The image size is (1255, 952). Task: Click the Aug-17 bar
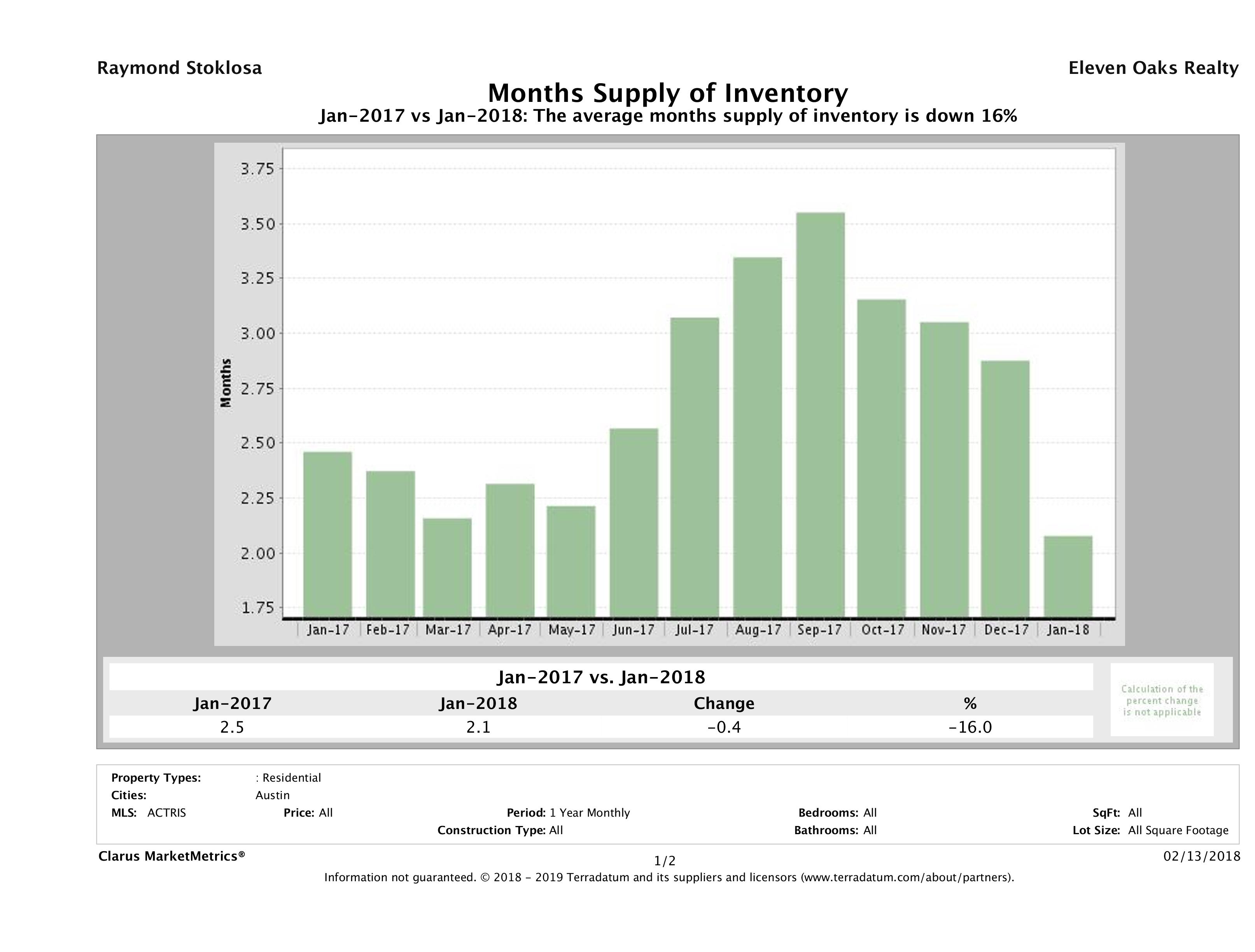pos(758,437)
